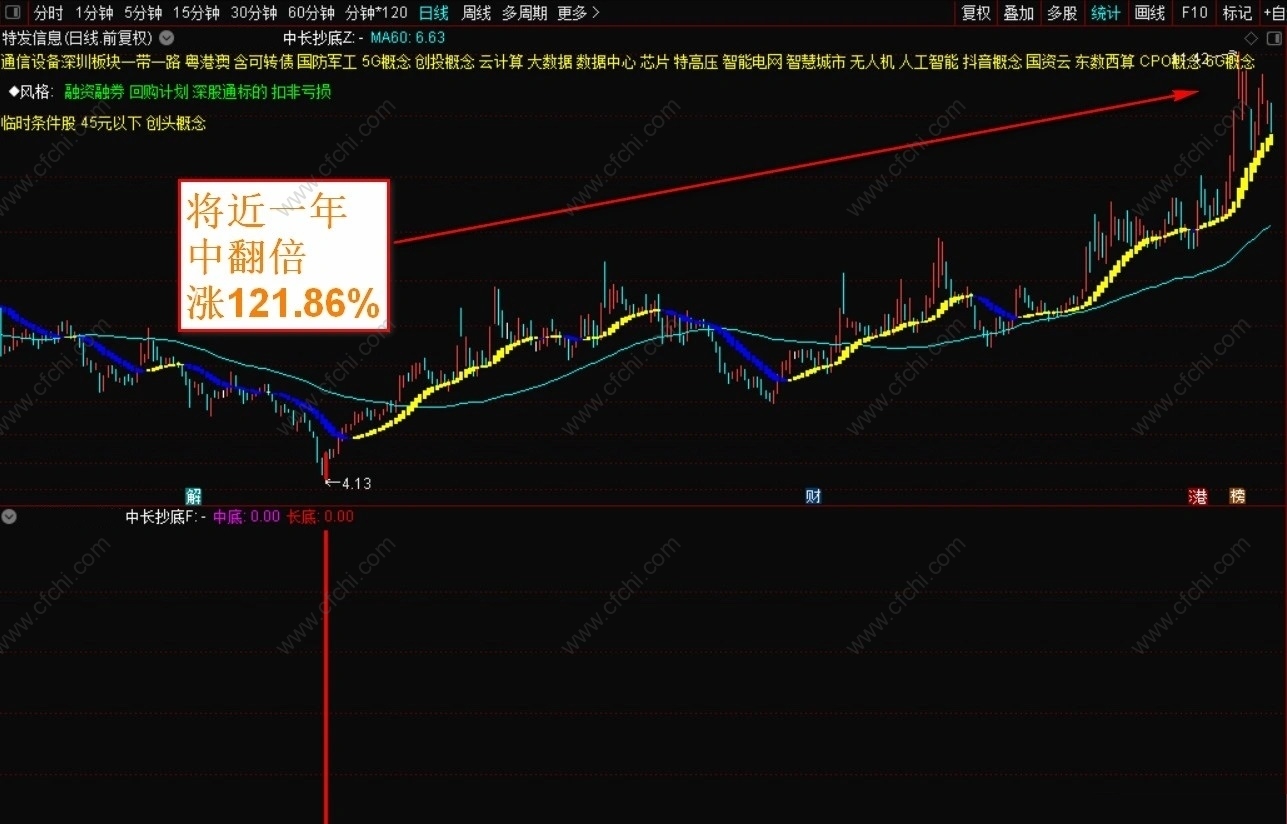Open the 一带一路 concept tag
The height and width of the screenshot is (824, 1287).
click(151, 62)
